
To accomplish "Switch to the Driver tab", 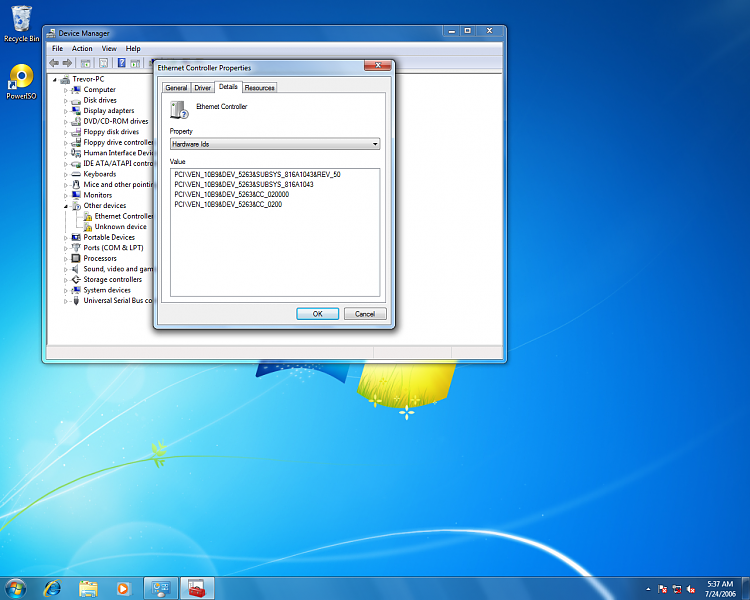I will click(202, 88).
